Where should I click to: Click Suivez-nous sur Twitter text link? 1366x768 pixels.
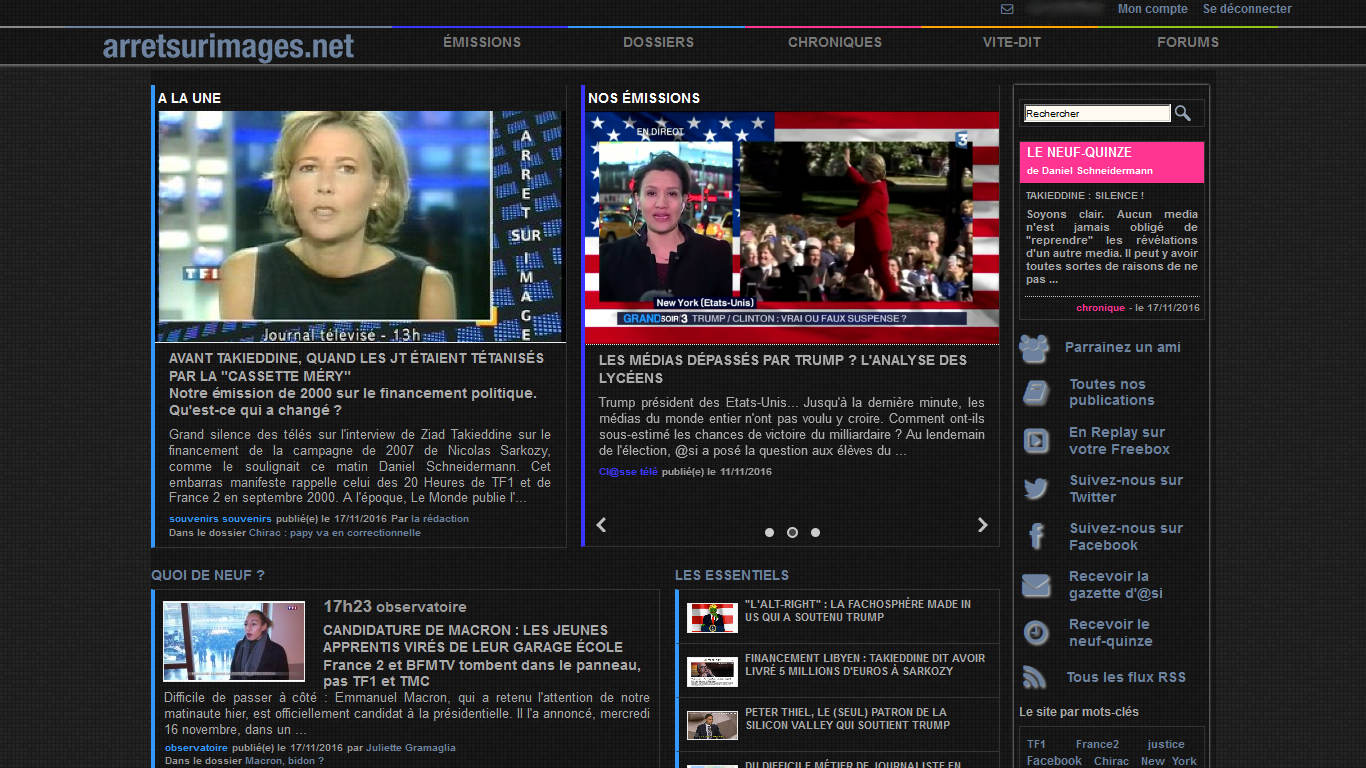[x=1126, y=489]
